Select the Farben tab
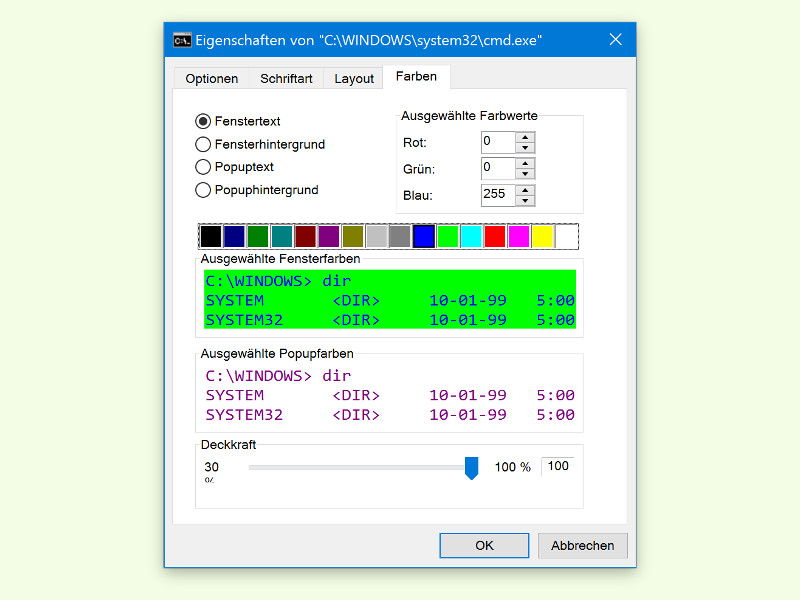 tap(416, 77)
